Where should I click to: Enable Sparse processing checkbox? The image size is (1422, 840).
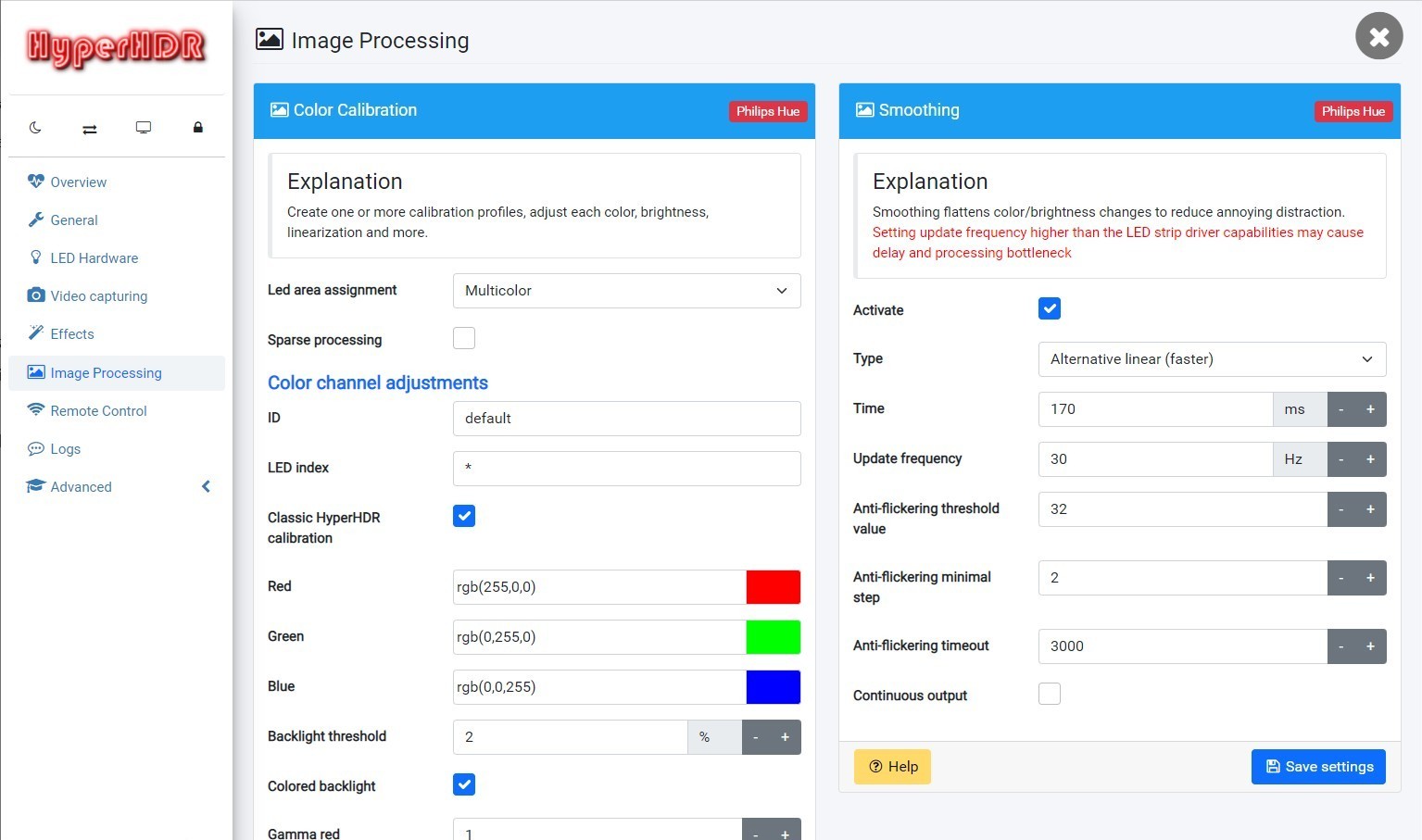tap(464, 338)
